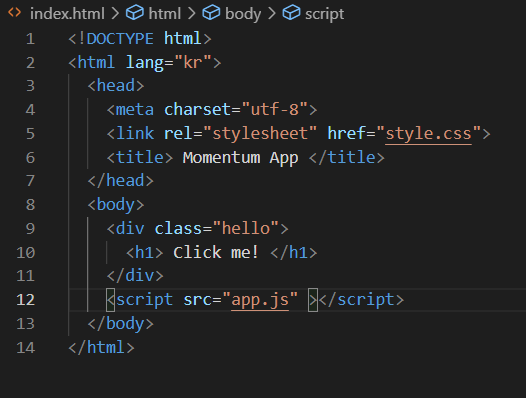
Task: Click the rel attribute on line 5
Action: tap(178, 134)
